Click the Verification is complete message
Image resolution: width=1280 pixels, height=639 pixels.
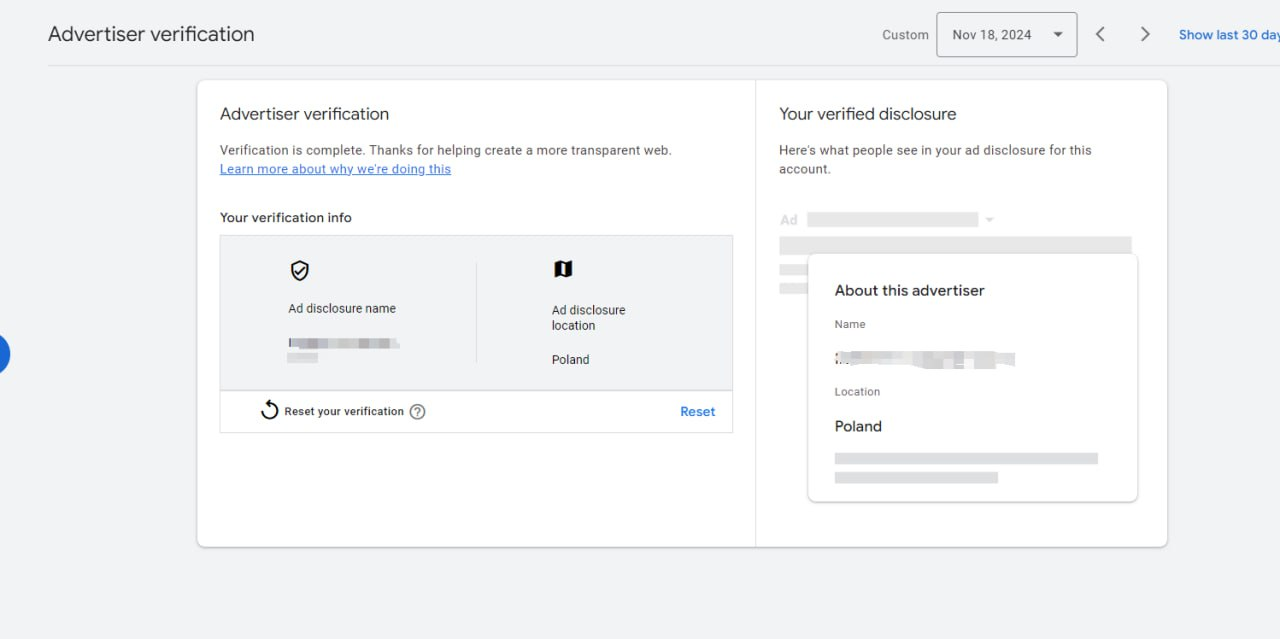click(x=446, y=150)
